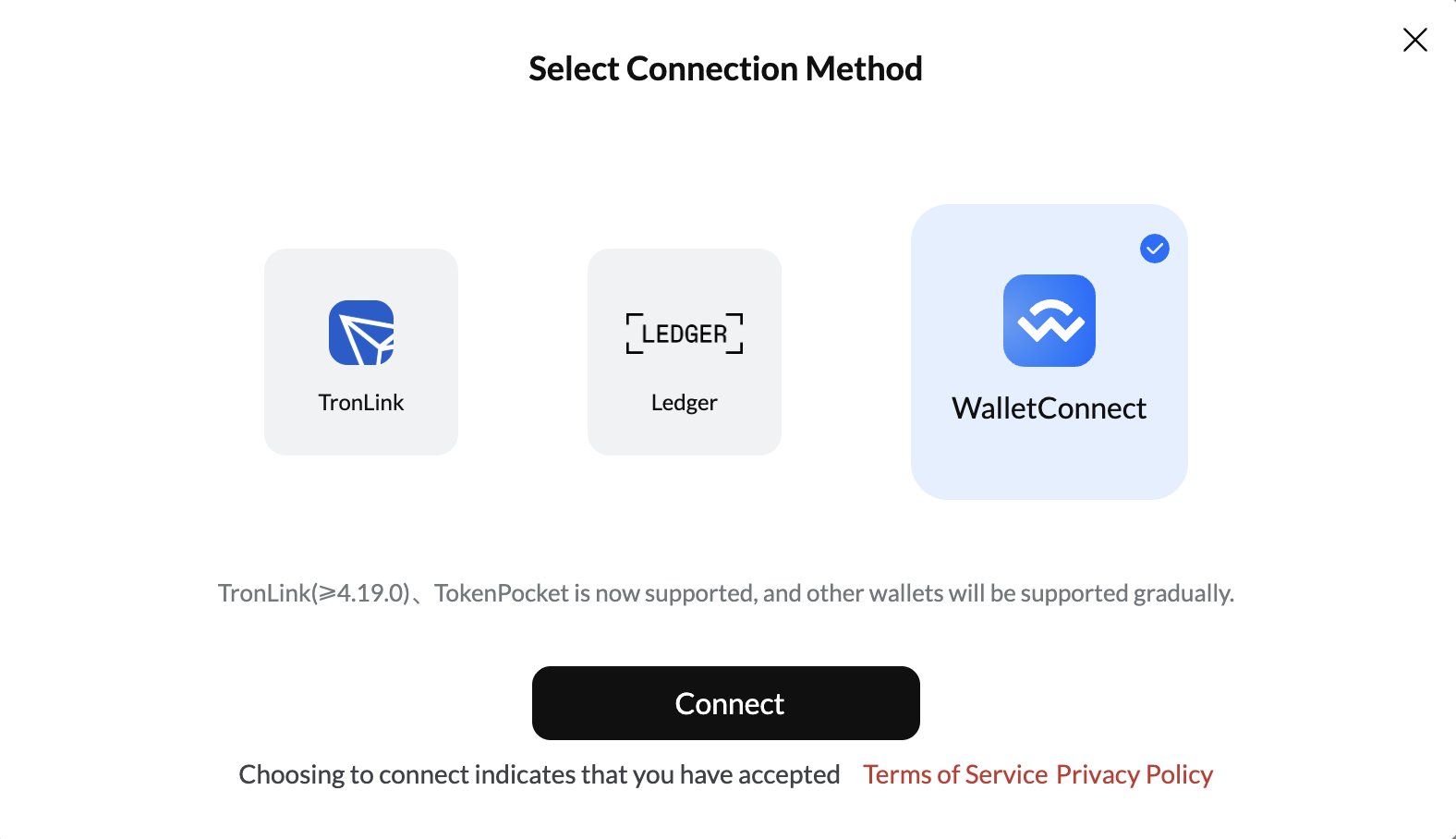Click the Ledger text label

pos(685,403)
